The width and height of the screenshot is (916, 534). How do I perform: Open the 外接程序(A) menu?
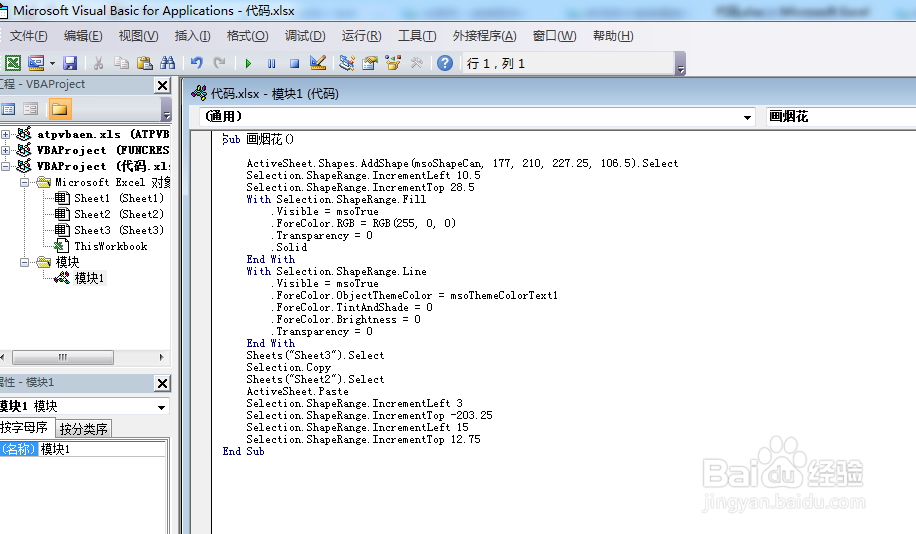coord(484,36)
